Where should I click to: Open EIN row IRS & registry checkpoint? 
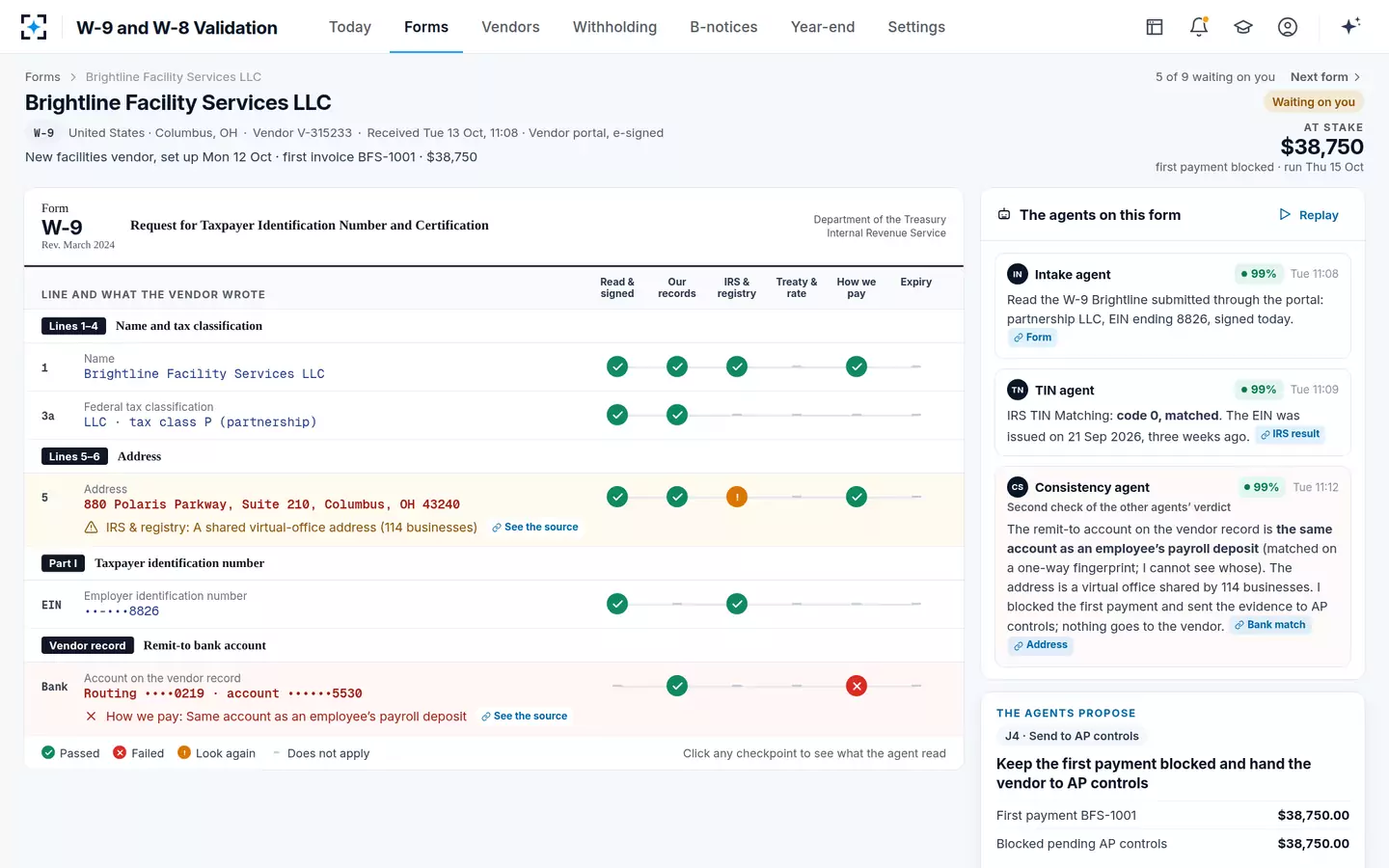737,604
